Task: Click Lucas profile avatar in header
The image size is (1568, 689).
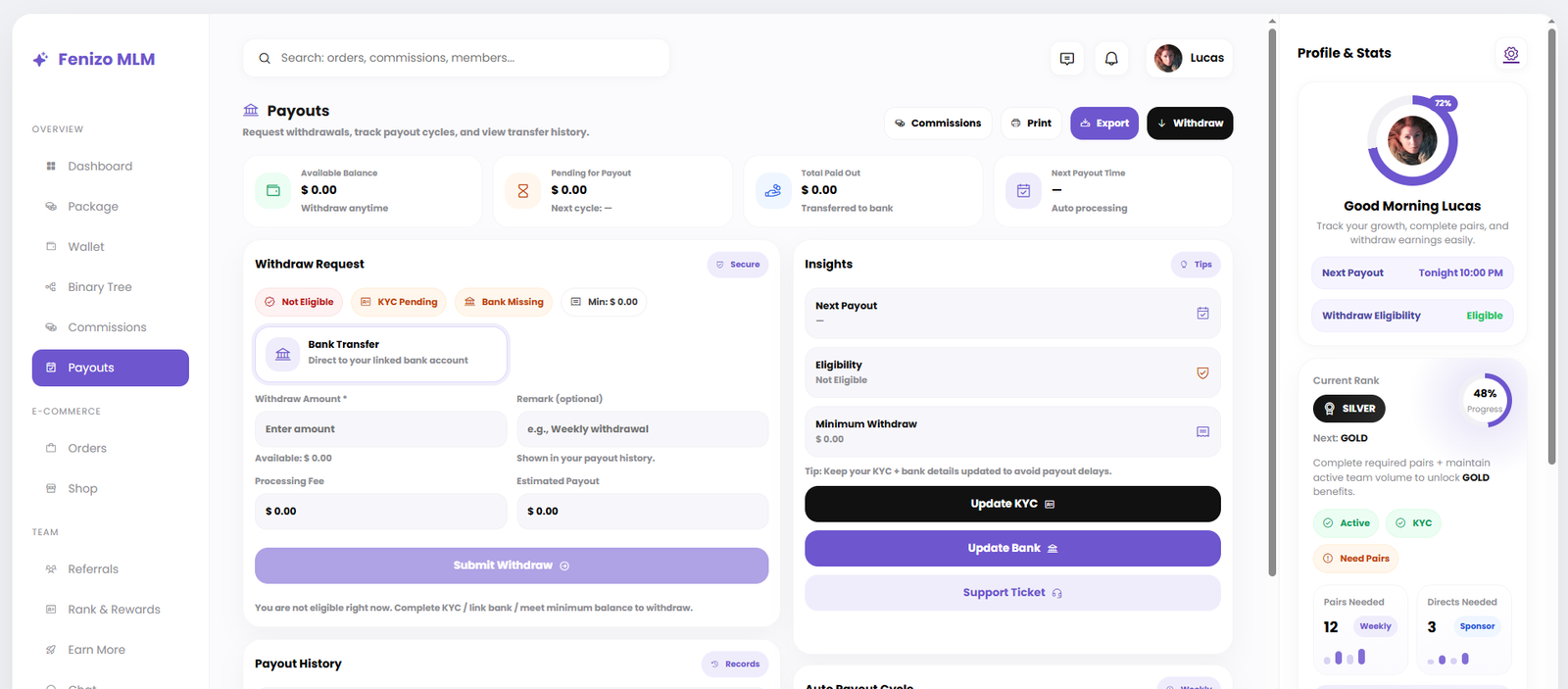Action: pyautogui.click(x=1168, y=59)
